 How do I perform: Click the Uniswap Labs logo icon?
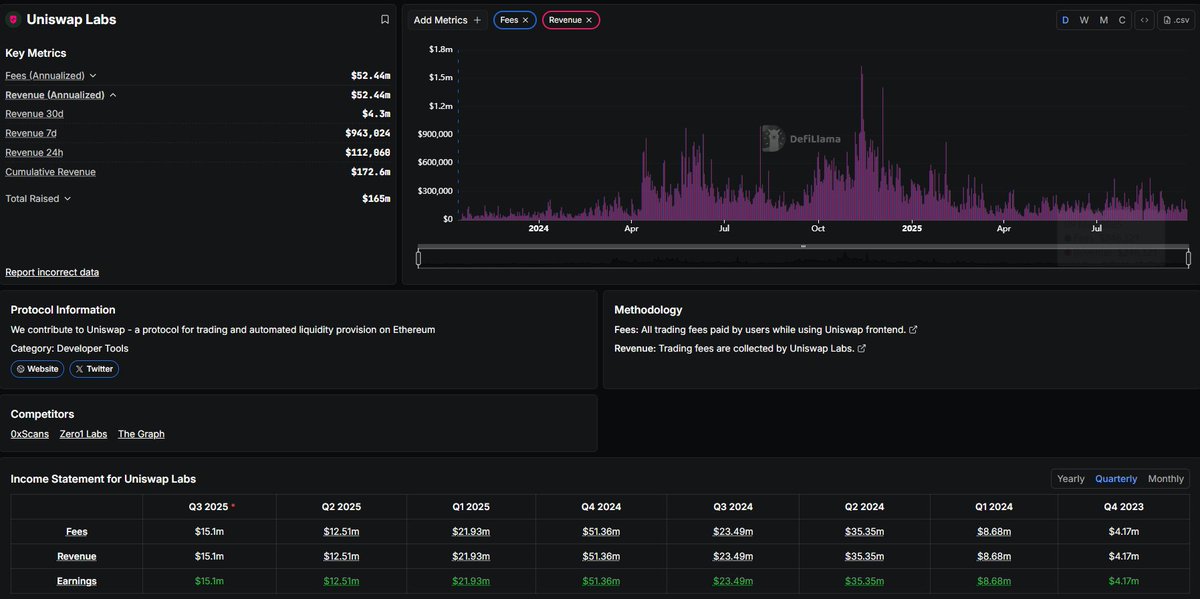pyautogui.click(x=13, y=19)
